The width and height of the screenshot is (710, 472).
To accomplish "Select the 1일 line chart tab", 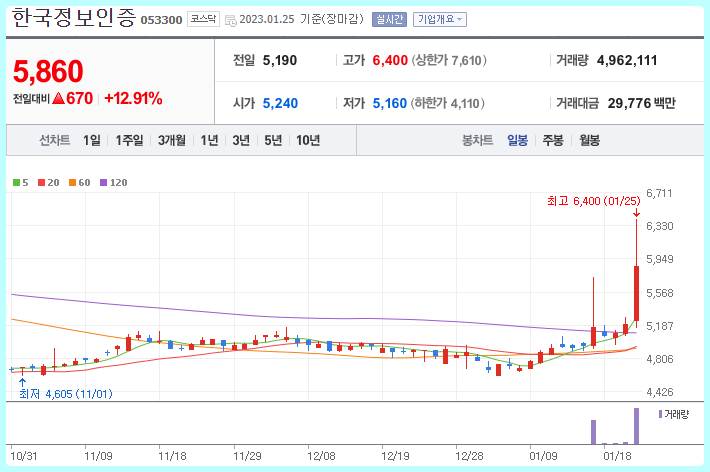I will coord(92,140).
